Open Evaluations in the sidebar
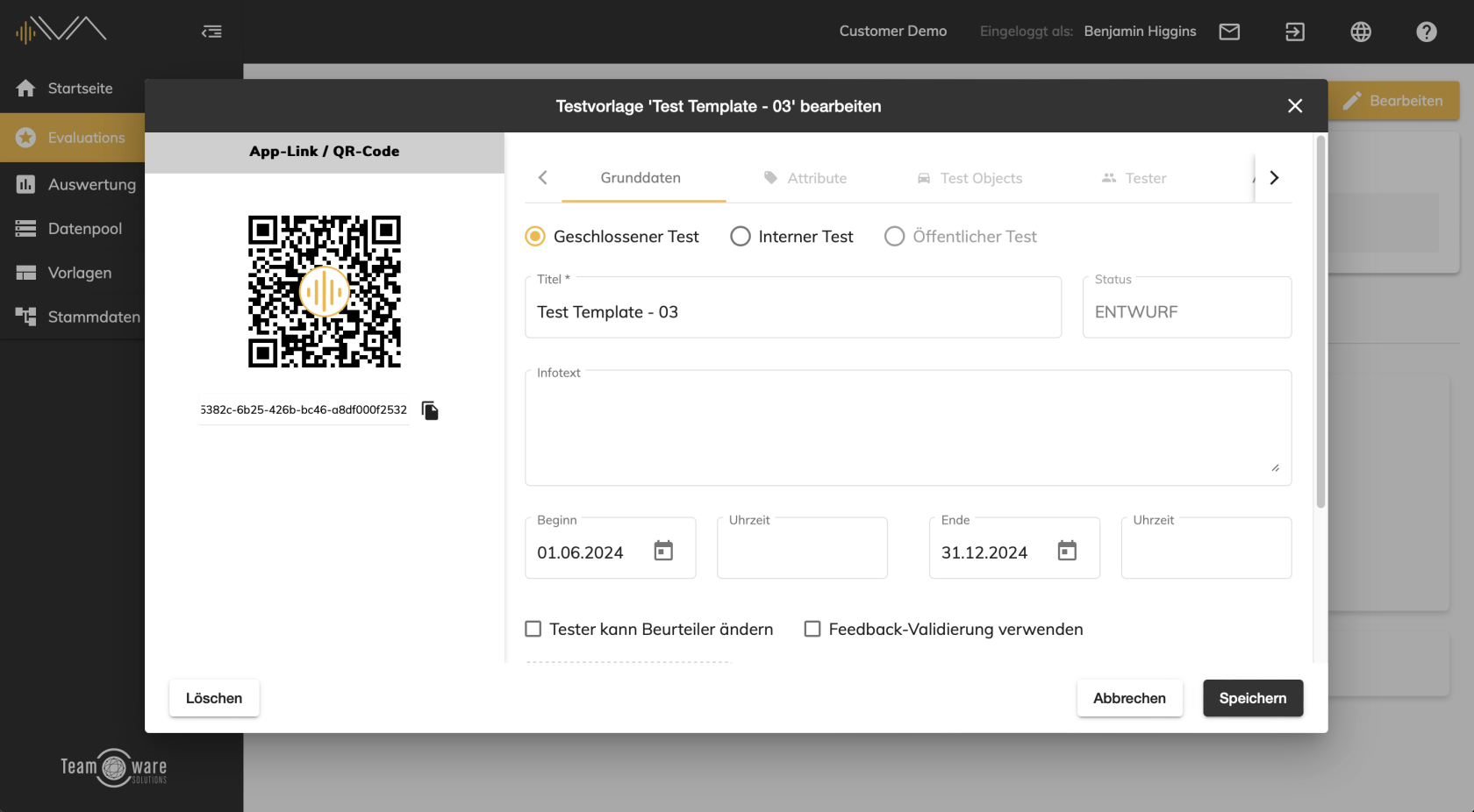 click(86, 138)
